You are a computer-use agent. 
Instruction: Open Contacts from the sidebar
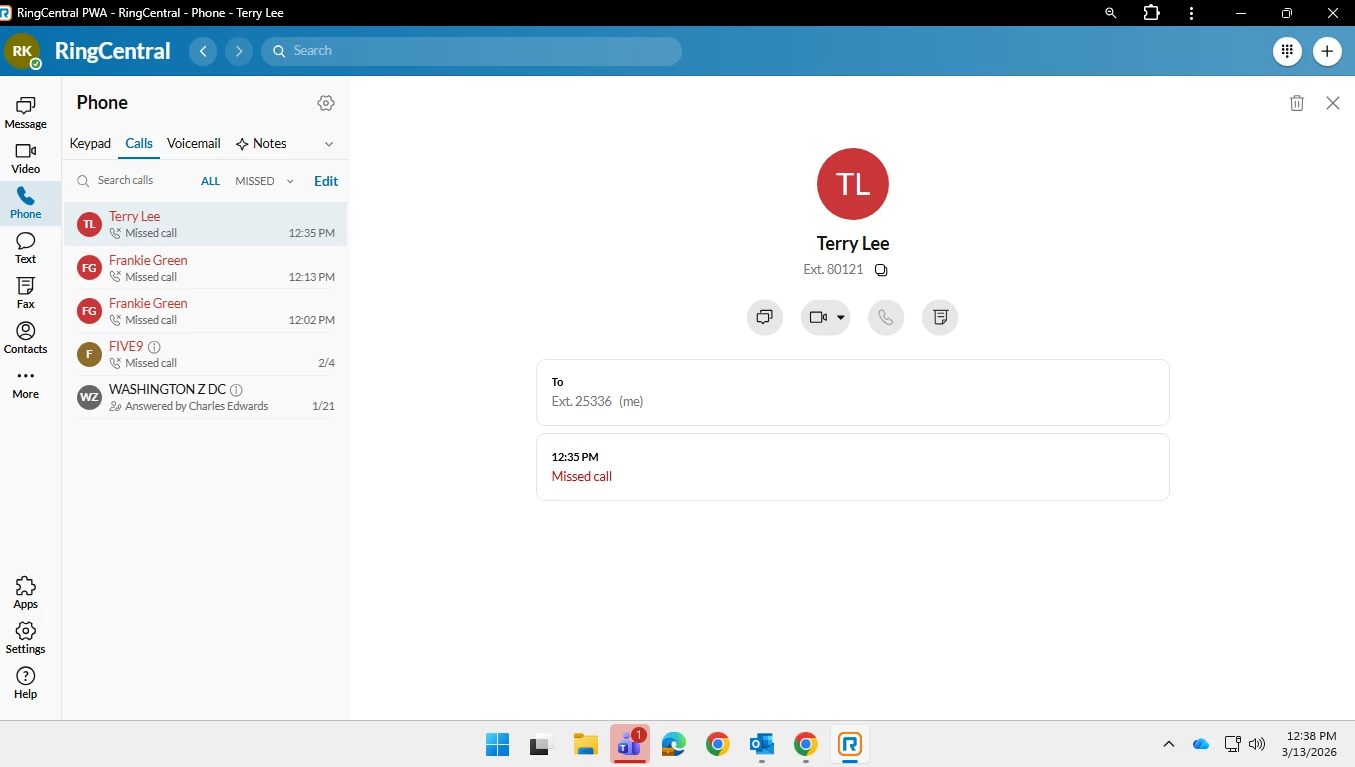click(x=26, y=338)
